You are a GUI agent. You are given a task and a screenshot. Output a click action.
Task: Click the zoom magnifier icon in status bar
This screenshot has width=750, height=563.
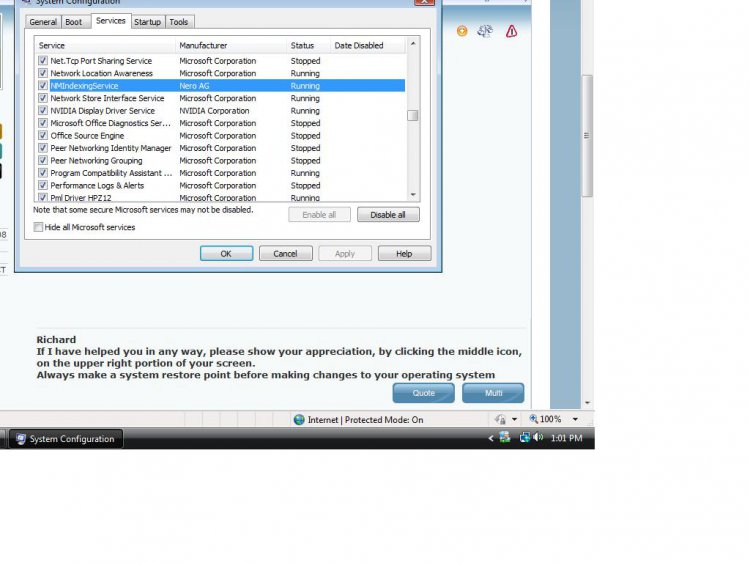(x=533, y=419)
